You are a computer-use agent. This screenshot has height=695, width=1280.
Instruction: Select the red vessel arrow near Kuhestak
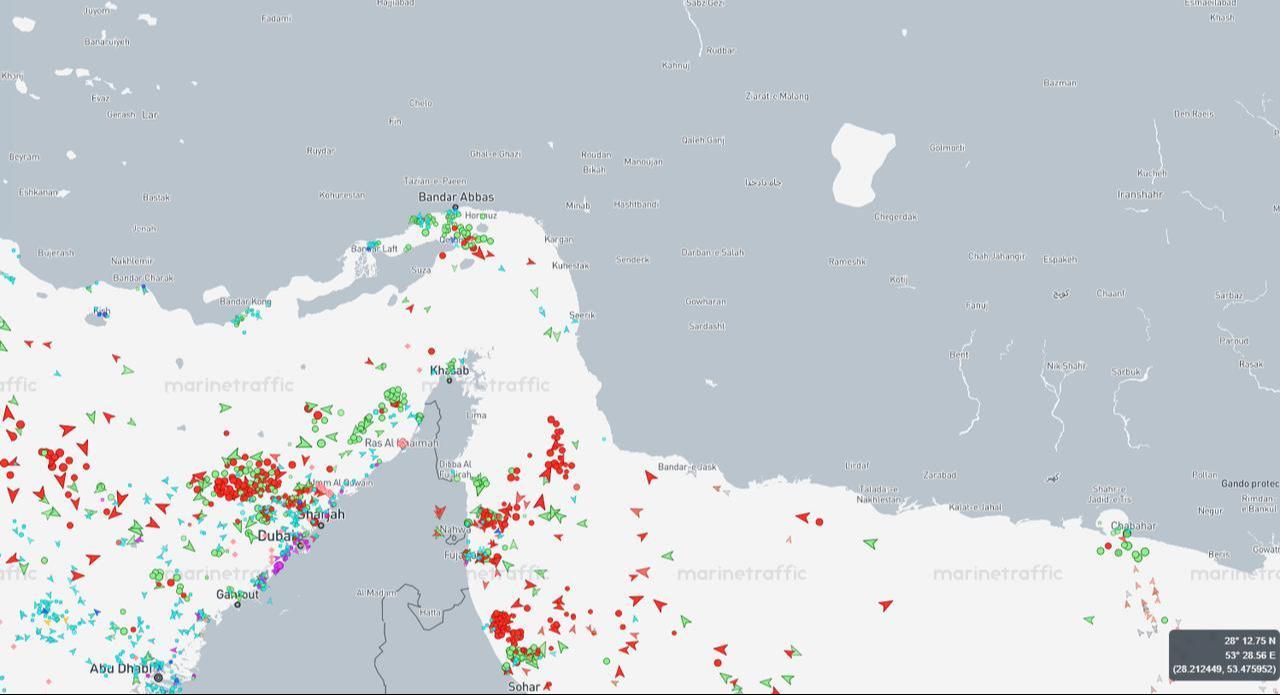pyautogui.click(x=529, y=261)
